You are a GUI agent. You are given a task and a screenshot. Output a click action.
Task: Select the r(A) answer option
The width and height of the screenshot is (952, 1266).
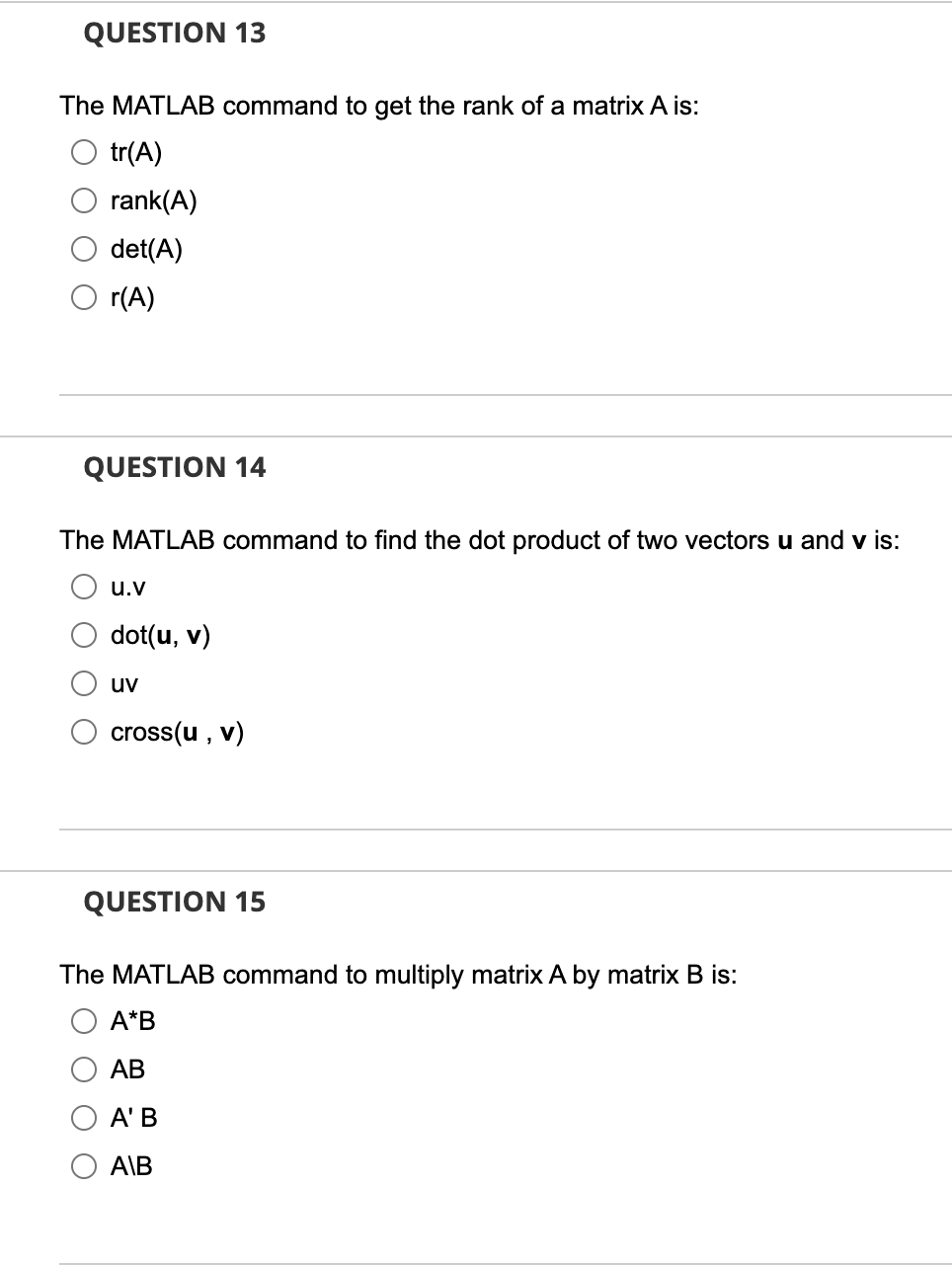[x=84, y=297]
